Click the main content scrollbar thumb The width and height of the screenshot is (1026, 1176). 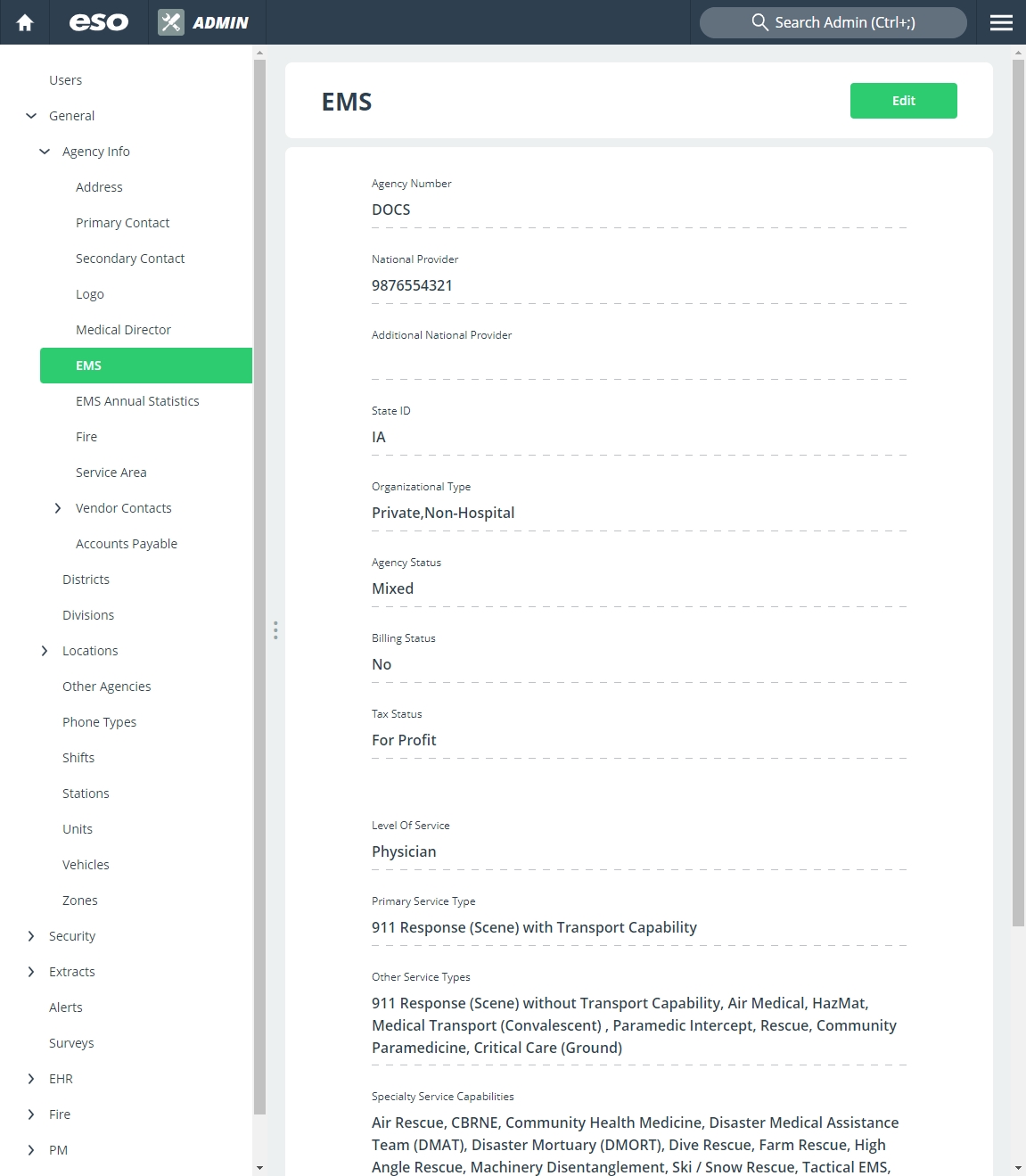point(1018,493)
